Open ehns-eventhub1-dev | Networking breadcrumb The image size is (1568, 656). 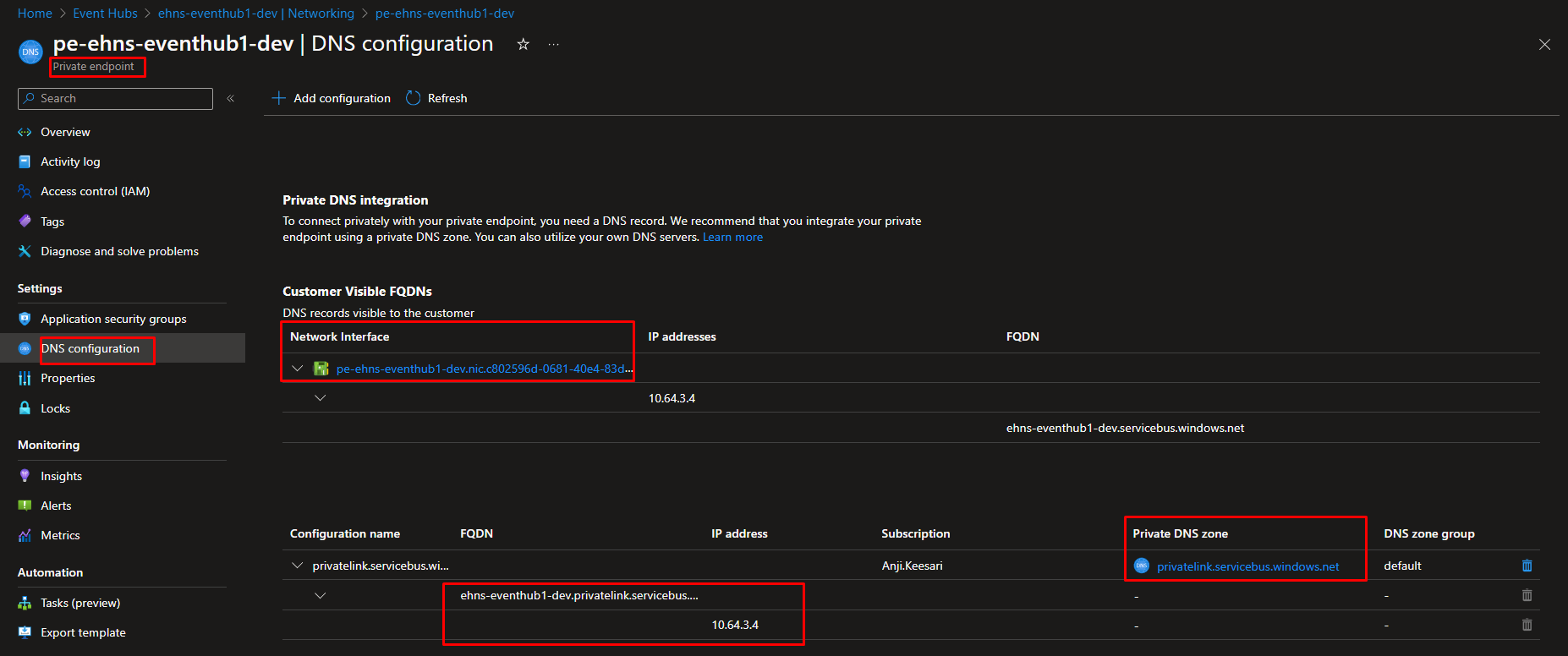point(256,14)
